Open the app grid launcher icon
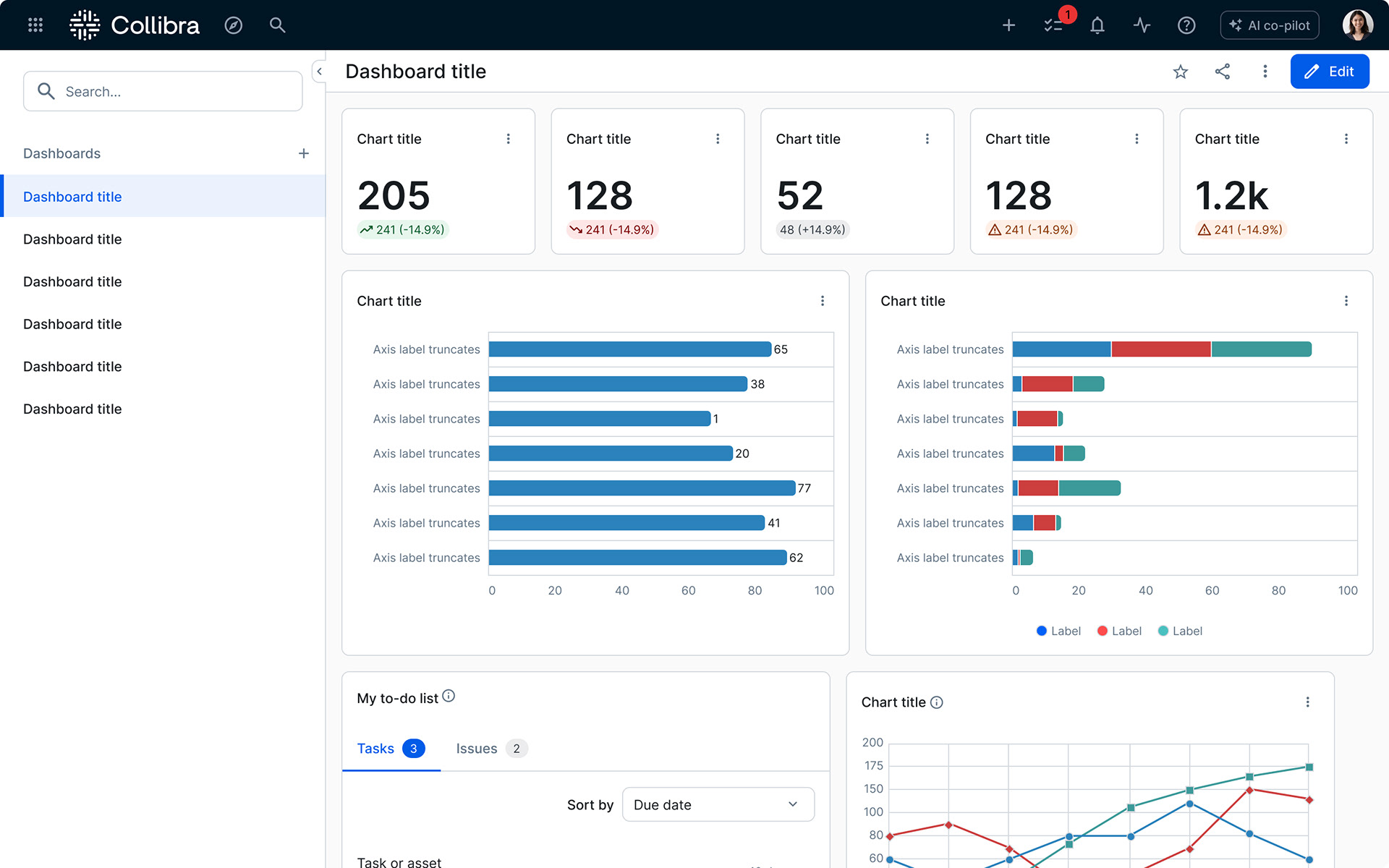 (35, 25)
